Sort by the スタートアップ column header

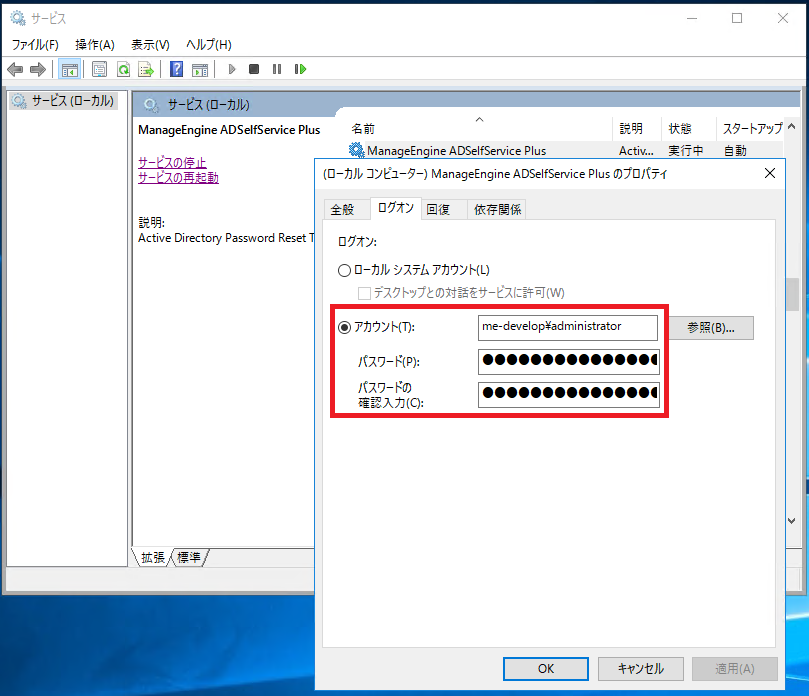[x=752, y=128]
